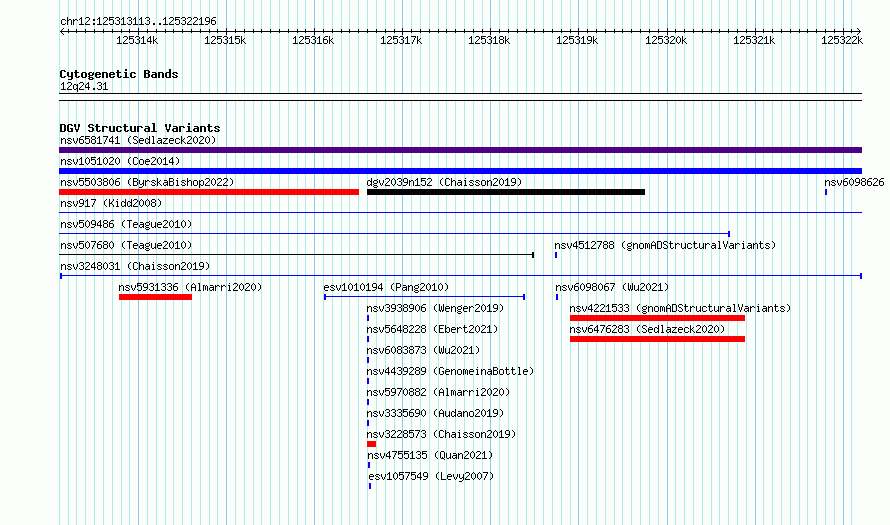Click the nsv507680 thin black line
This screenshot has width=890, height=525.
296,255
